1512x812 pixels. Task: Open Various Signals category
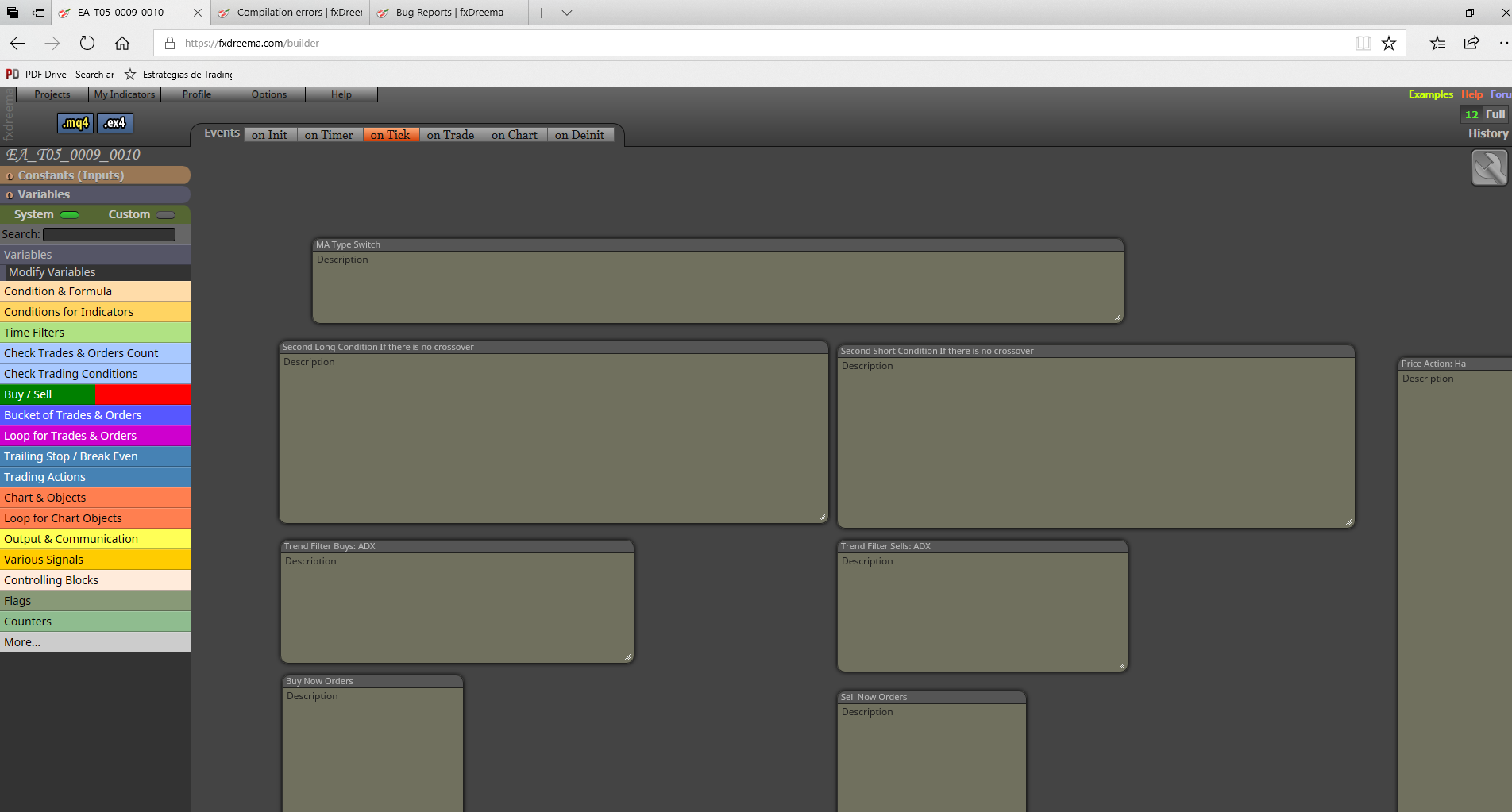pos(95,560)
